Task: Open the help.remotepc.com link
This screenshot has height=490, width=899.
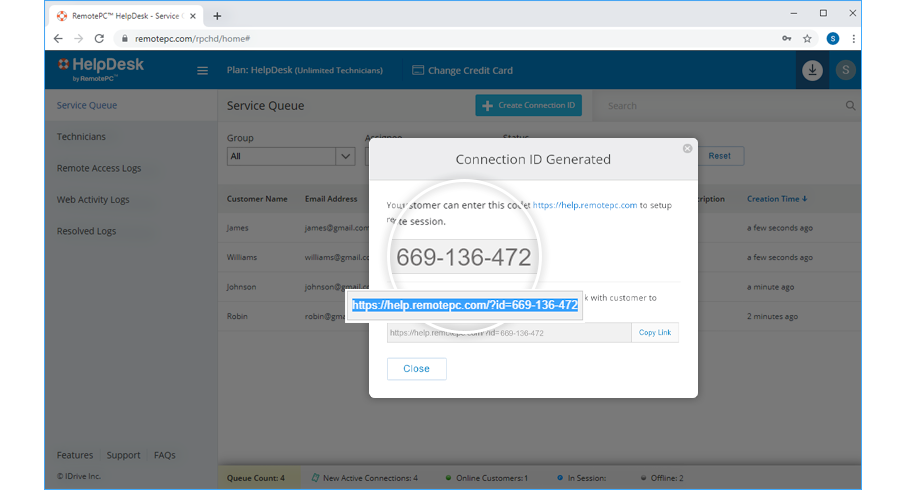Action: [x=585, y=205]
